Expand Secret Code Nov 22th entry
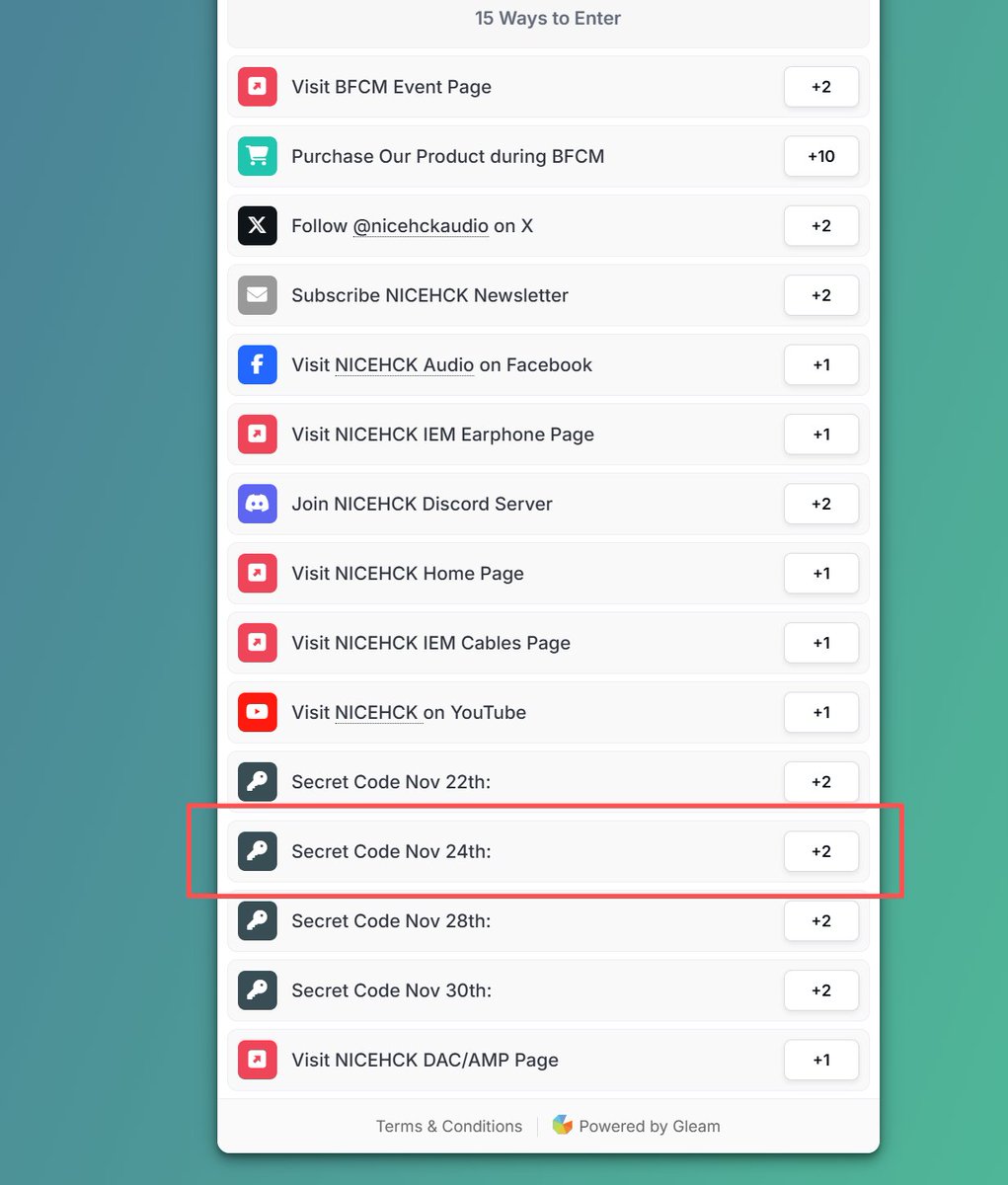The height and width of the screenshot is (1185, 1008). tap(548, 782)
